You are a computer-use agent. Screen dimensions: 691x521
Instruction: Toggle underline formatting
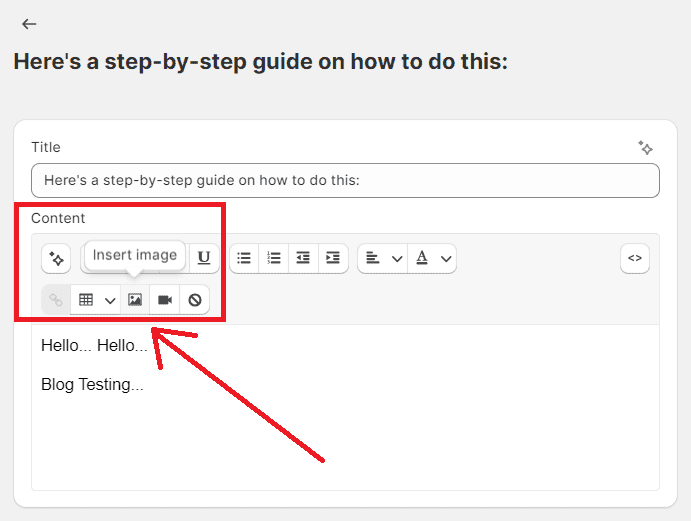point(204,258)
